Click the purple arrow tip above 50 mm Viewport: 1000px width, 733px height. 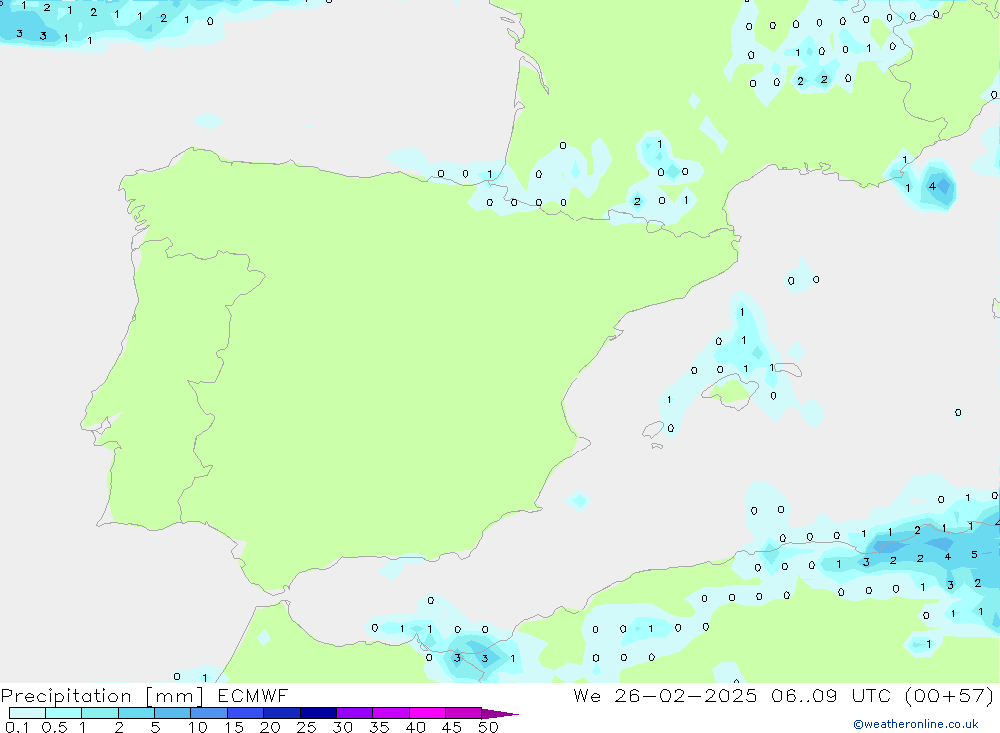tap(500, 713)
